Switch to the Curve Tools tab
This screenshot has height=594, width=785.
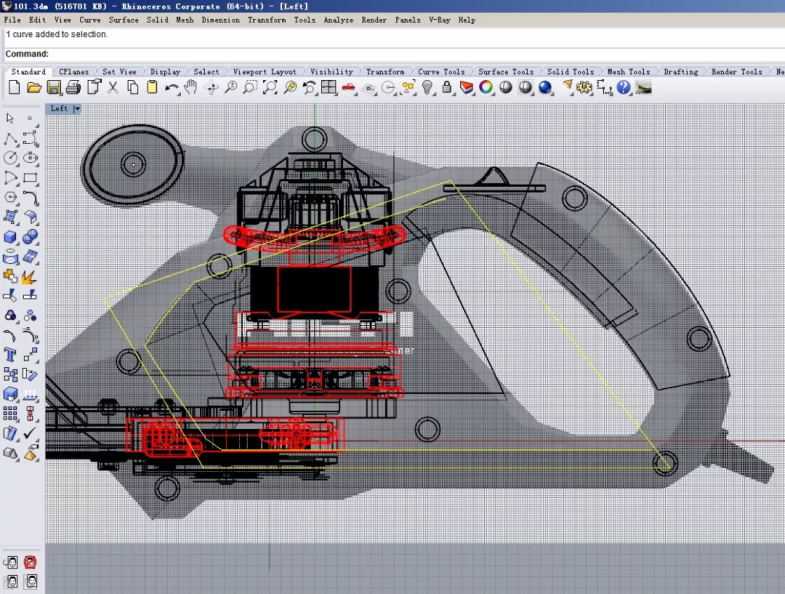441,72
